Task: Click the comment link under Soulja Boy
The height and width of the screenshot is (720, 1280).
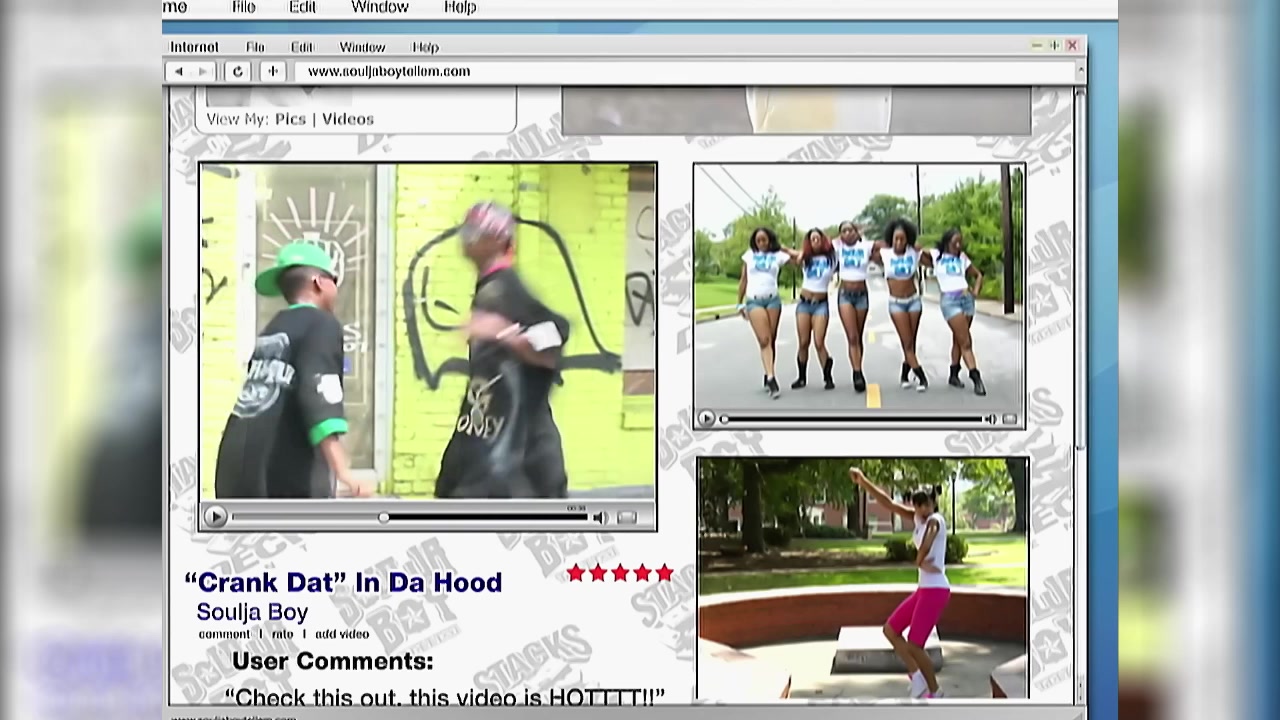Action: [x=224, y=634]
